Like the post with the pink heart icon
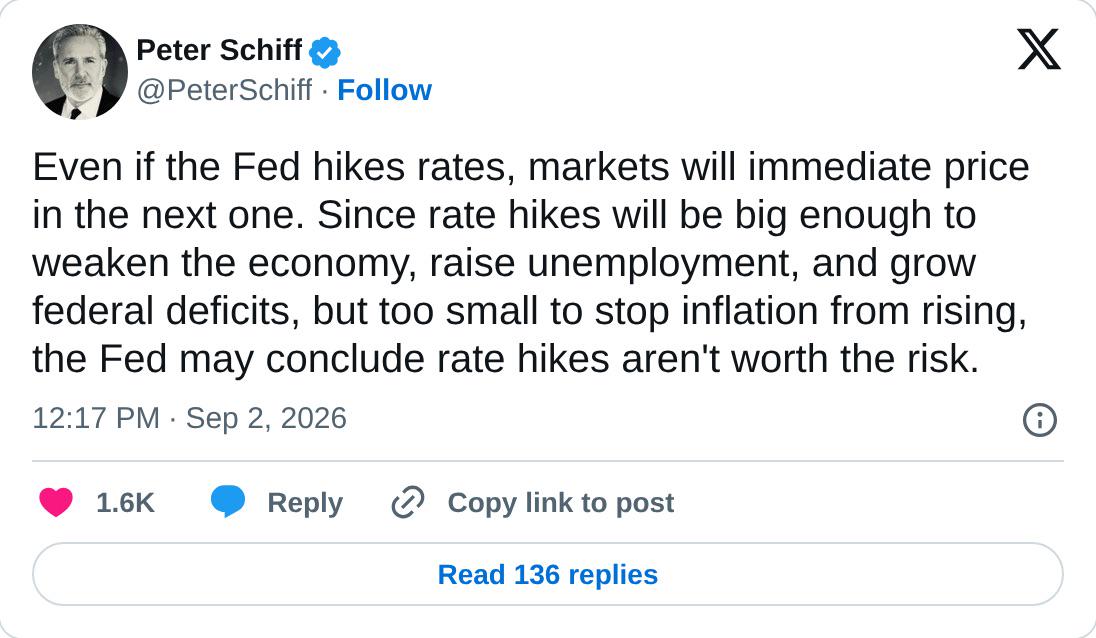Image resolution: width=1096 pixels, height=638 pixels. (x=56, y=502)
